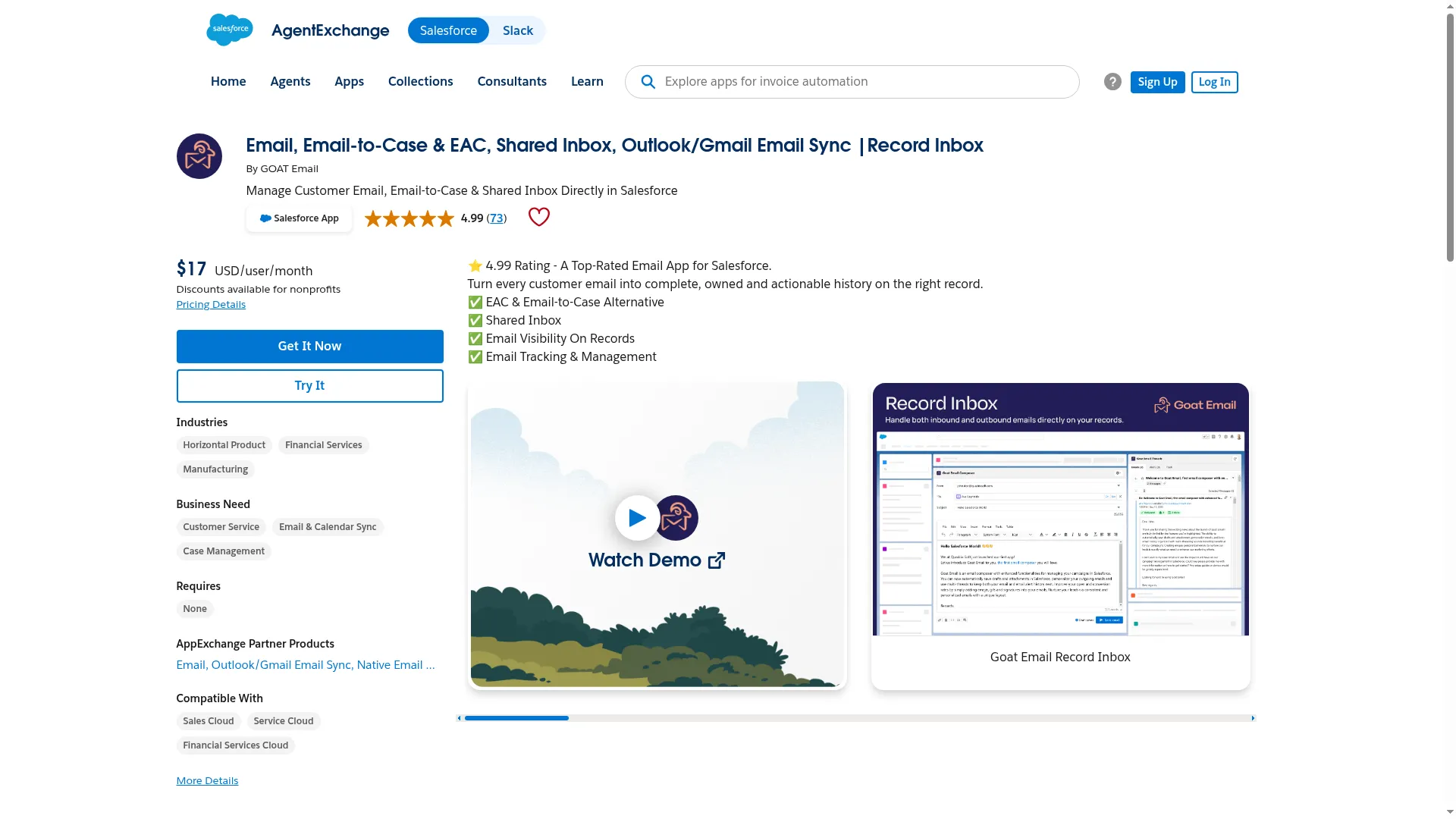Open the help question mark icon
The height and width of the screenshot is (819, 1456).
(x=1112, y=82)
